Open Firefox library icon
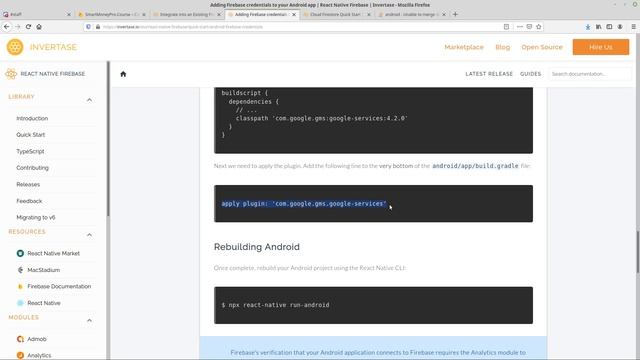This screenshot has height=360, width=640. pos(598,27)
